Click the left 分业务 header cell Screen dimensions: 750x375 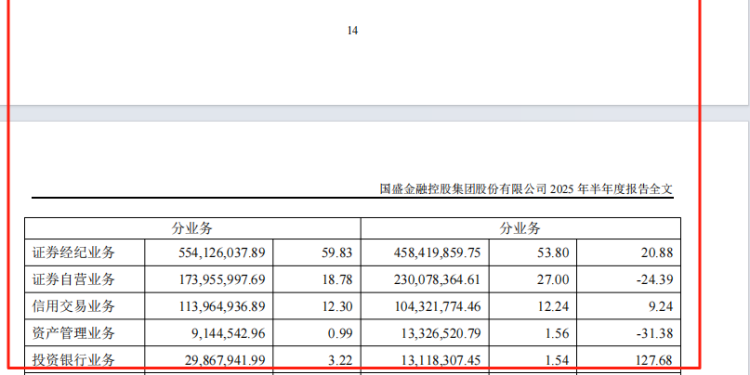[192, 228]
